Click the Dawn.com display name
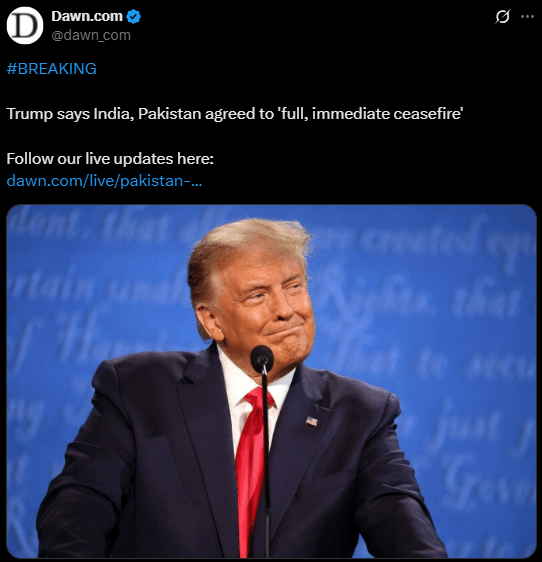 point(87,16)
